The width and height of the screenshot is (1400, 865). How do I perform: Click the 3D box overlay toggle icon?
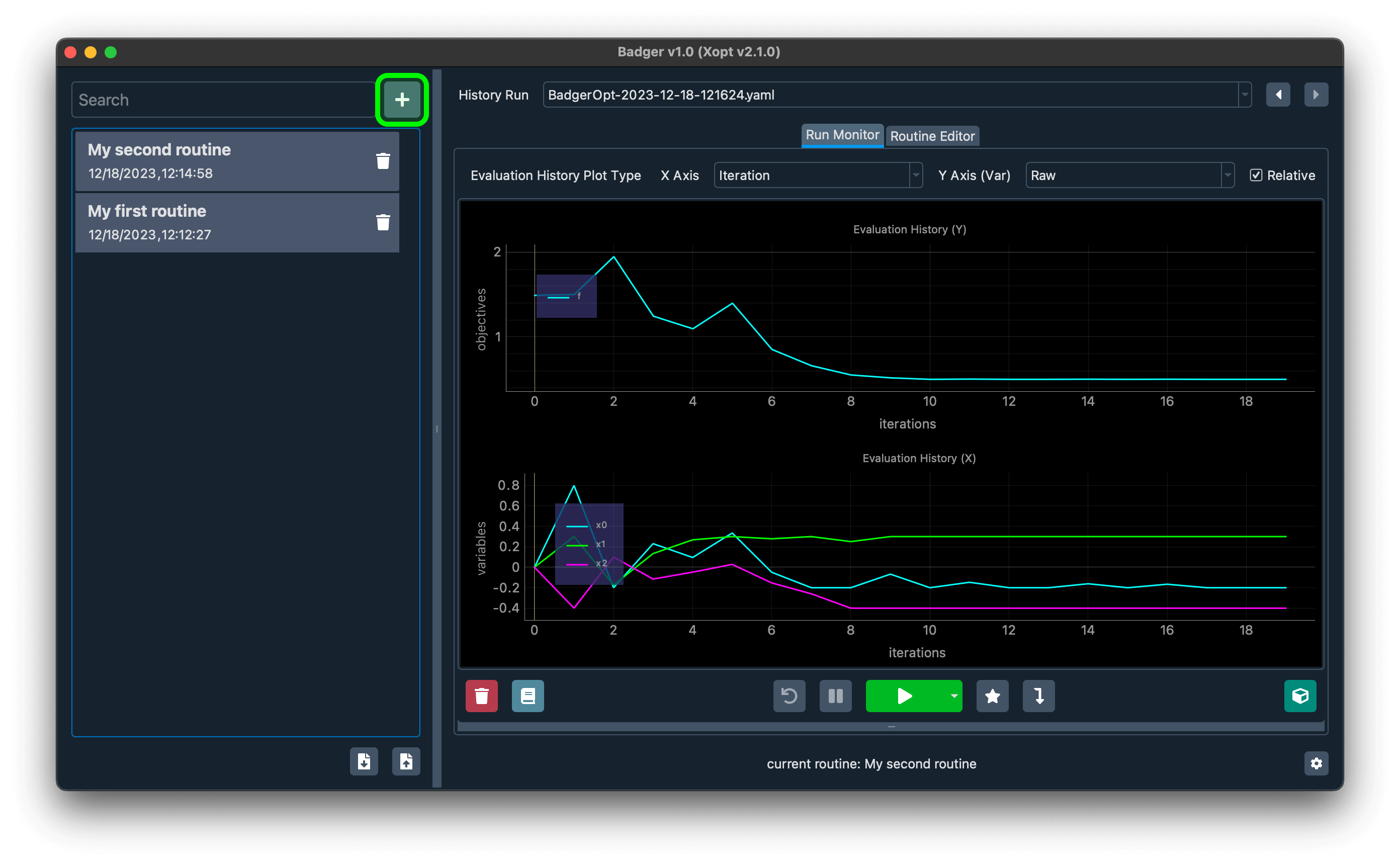pyautogui.click(x=1300, y=696)
